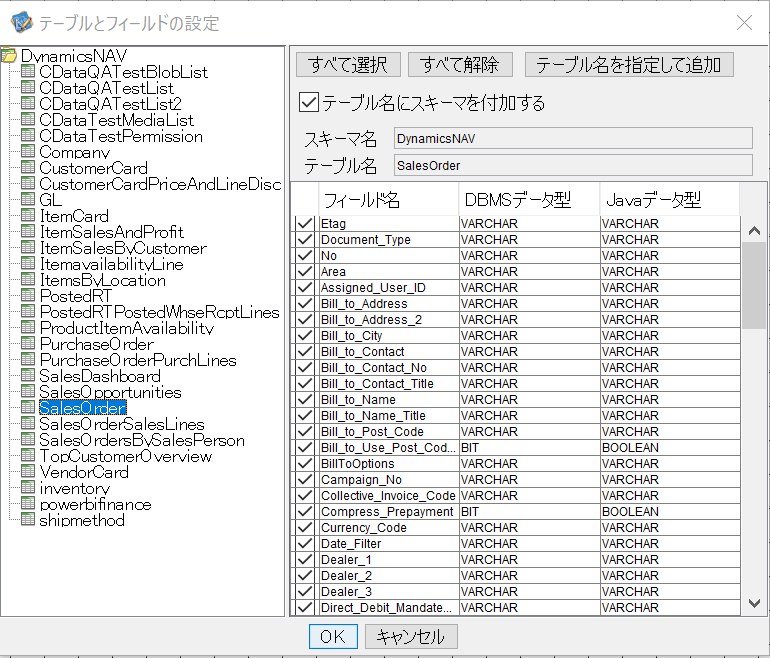Uncheck the Bill_to_City field checkbox

tap(305, 335)
